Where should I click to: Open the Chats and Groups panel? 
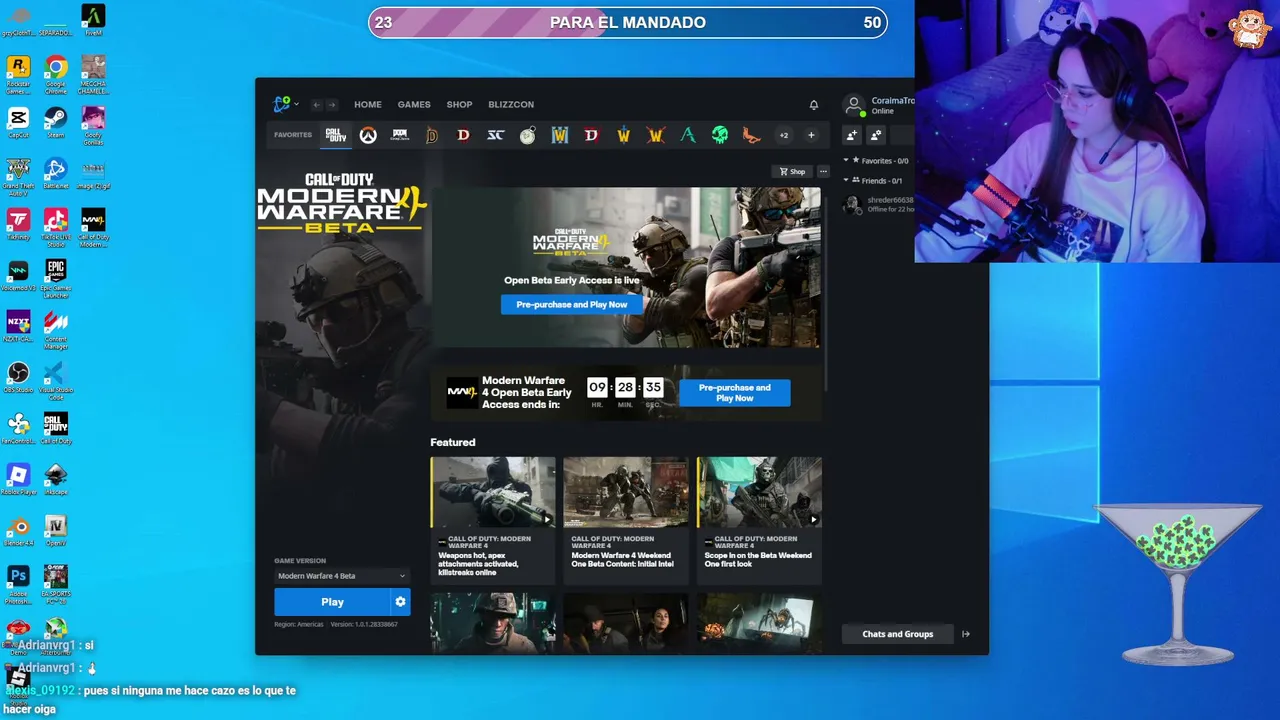point(898,634)
